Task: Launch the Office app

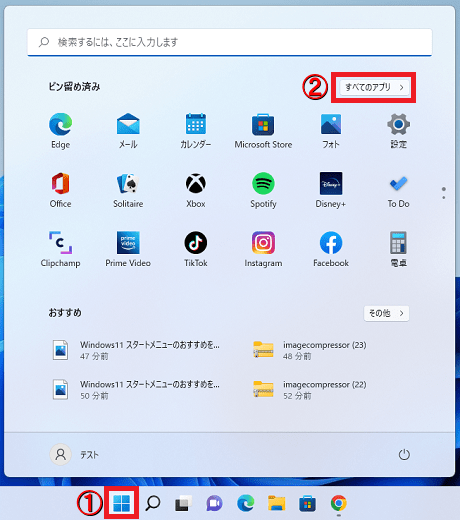Action: 60,190
